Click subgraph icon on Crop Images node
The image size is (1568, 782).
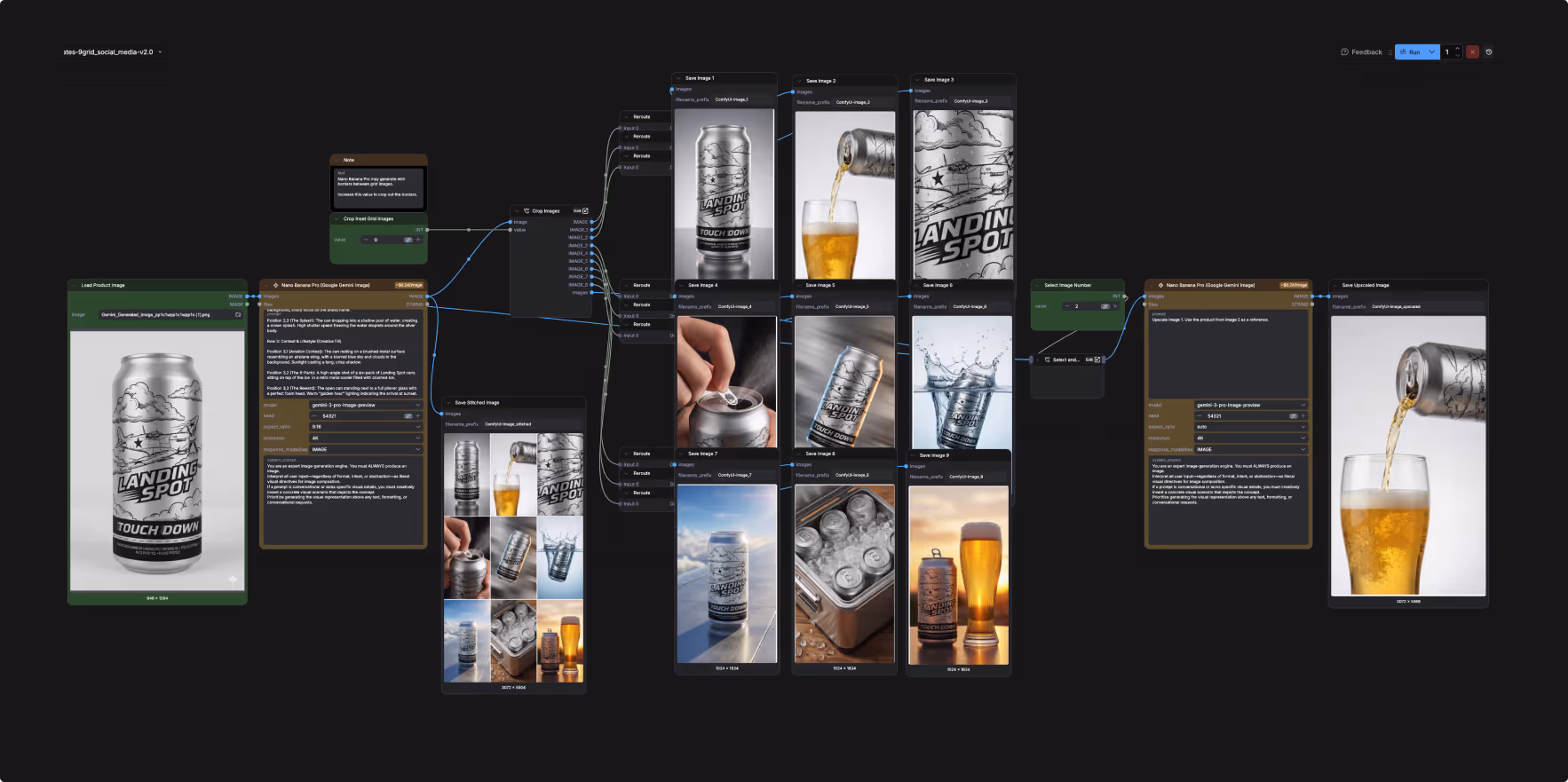(x=527, y=211)
